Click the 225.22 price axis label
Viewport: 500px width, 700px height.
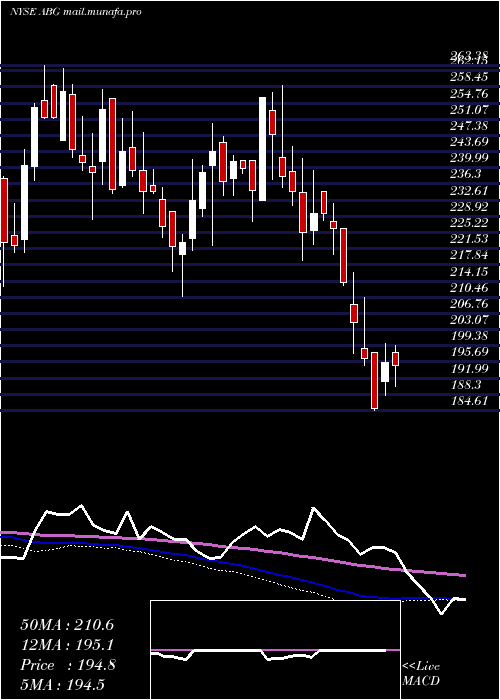pyautogui.click(x=468, y=223)
